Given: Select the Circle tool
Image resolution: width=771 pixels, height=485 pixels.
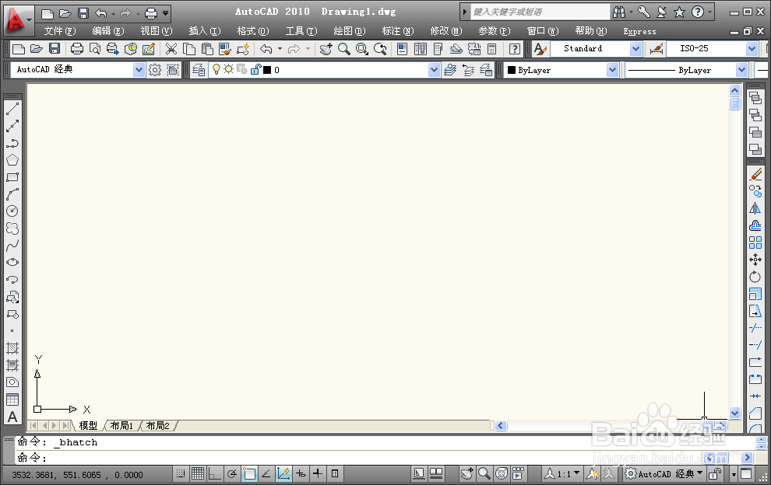Looking at the screenshot, I should tap(12, 211).
